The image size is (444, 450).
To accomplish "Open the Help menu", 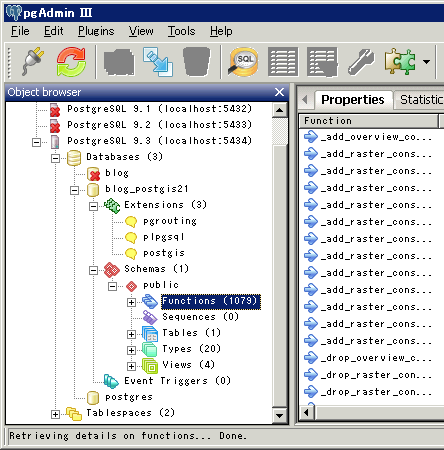I will [221, 31].
